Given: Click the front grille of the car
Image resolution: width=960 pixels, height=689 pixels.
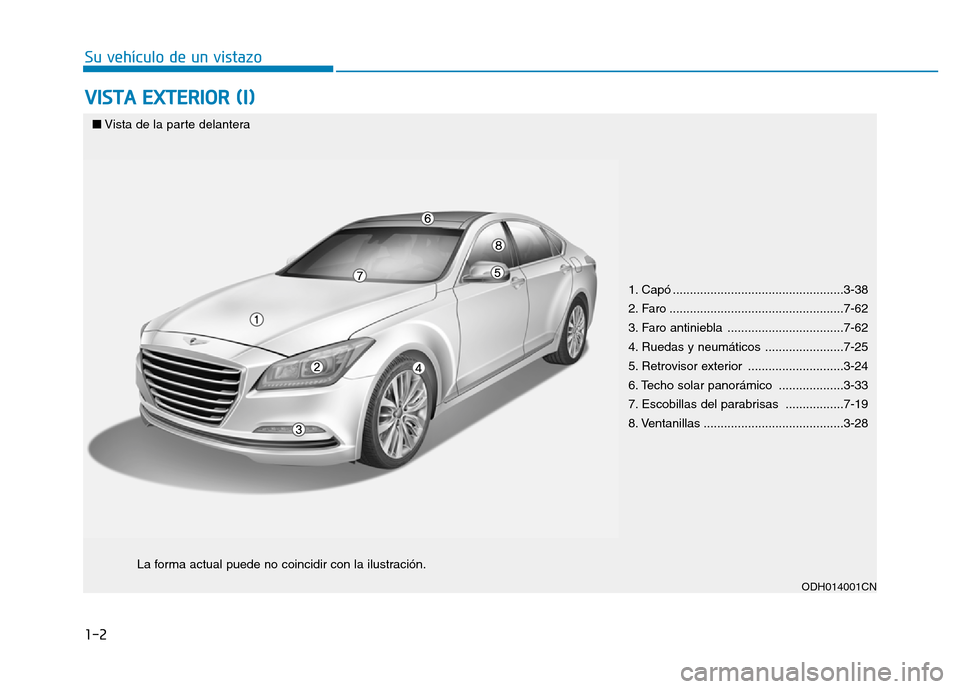Looking at the screenshot, I should (190, 385).
